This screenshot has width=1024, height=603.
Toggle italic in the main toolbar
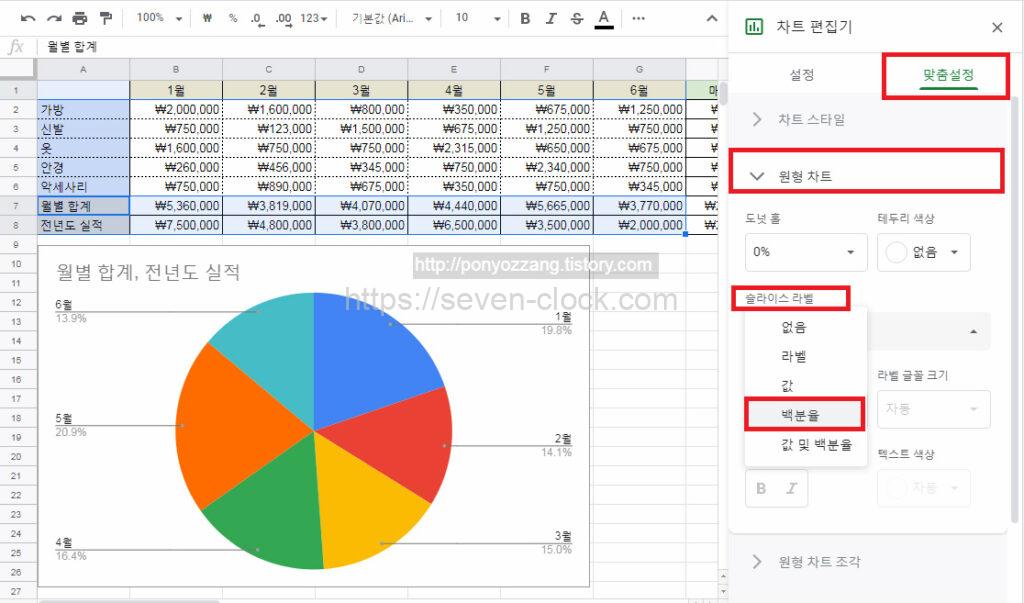click(x=551, y=18)
